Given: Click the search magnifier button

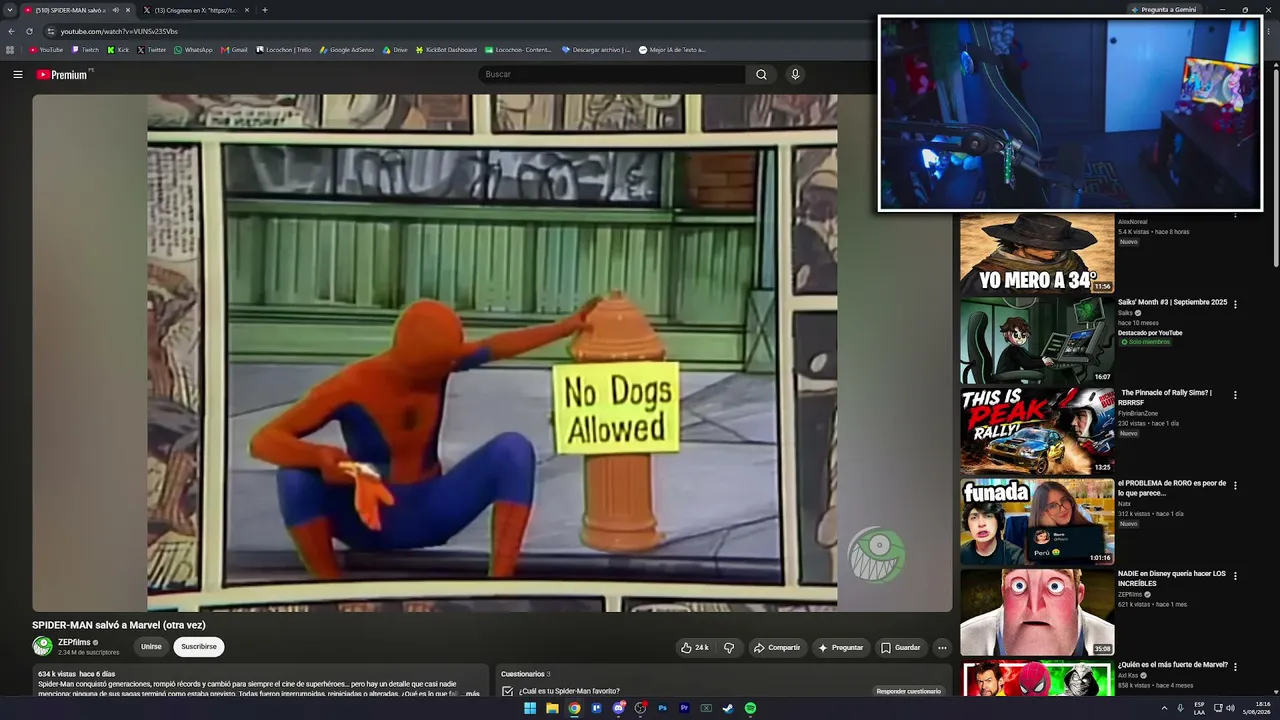Looking at the screenshot, I should 761,74.
